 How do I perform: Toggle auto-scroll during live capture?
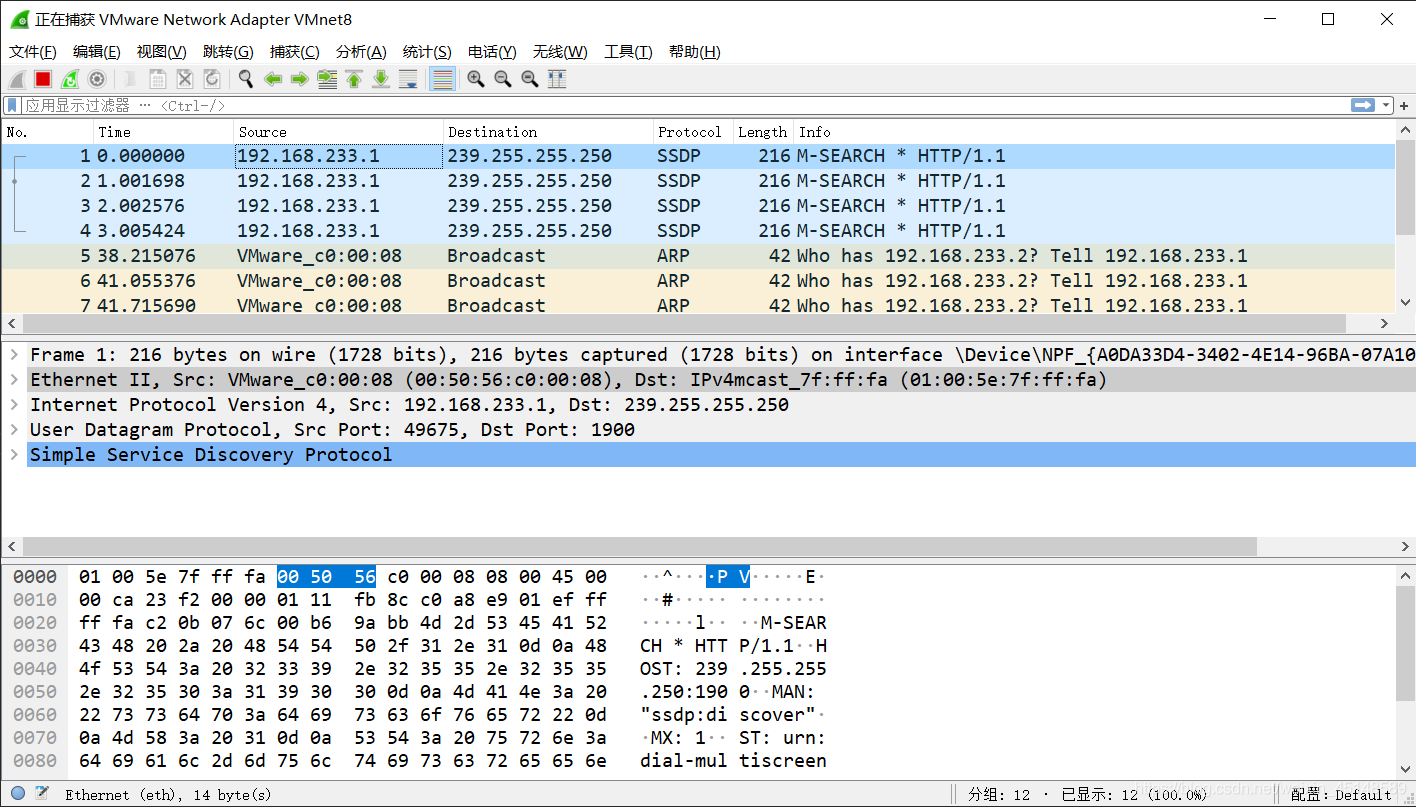click(408, 79)
